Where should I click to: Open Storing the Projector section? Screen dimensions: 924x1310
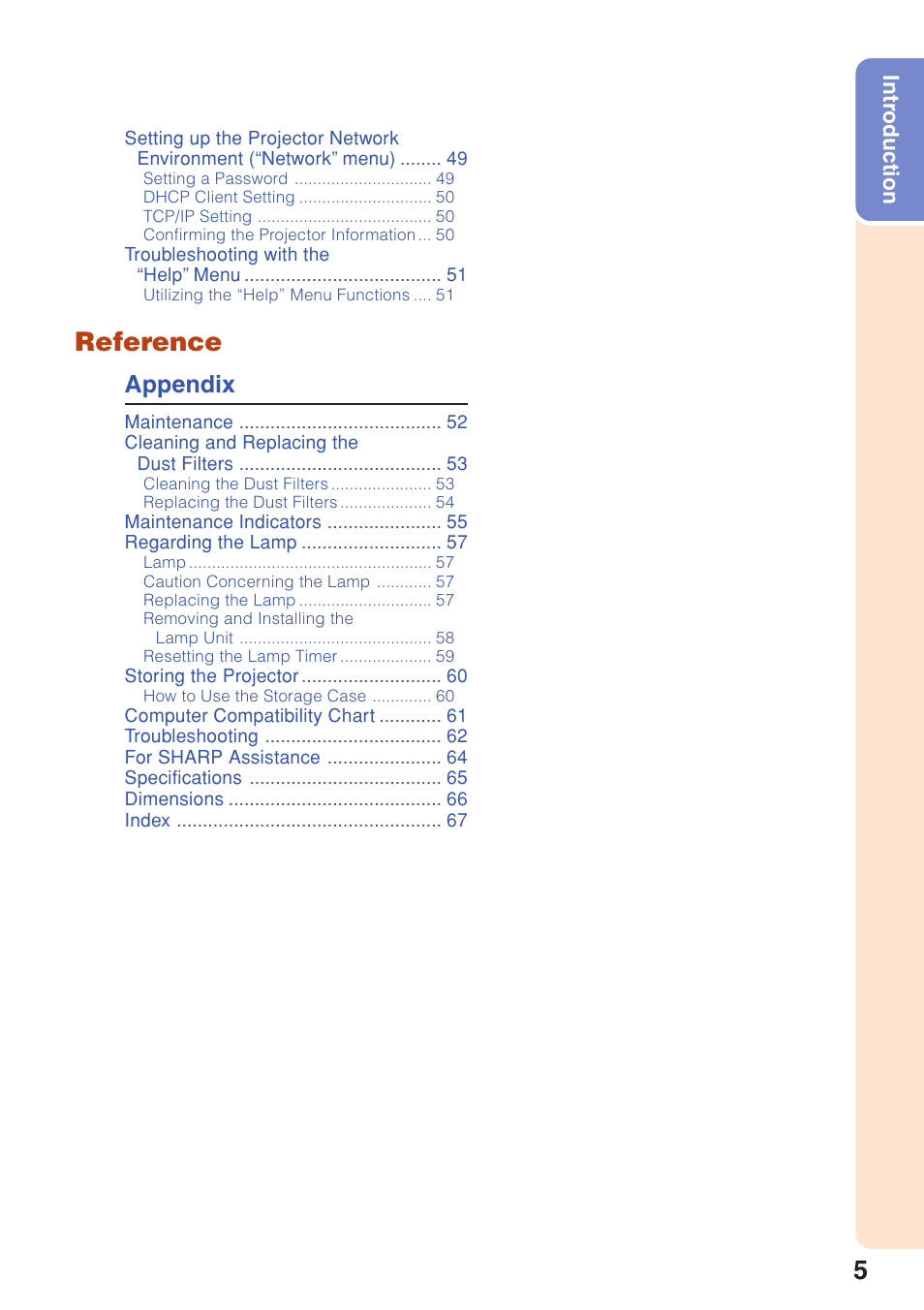211,676
